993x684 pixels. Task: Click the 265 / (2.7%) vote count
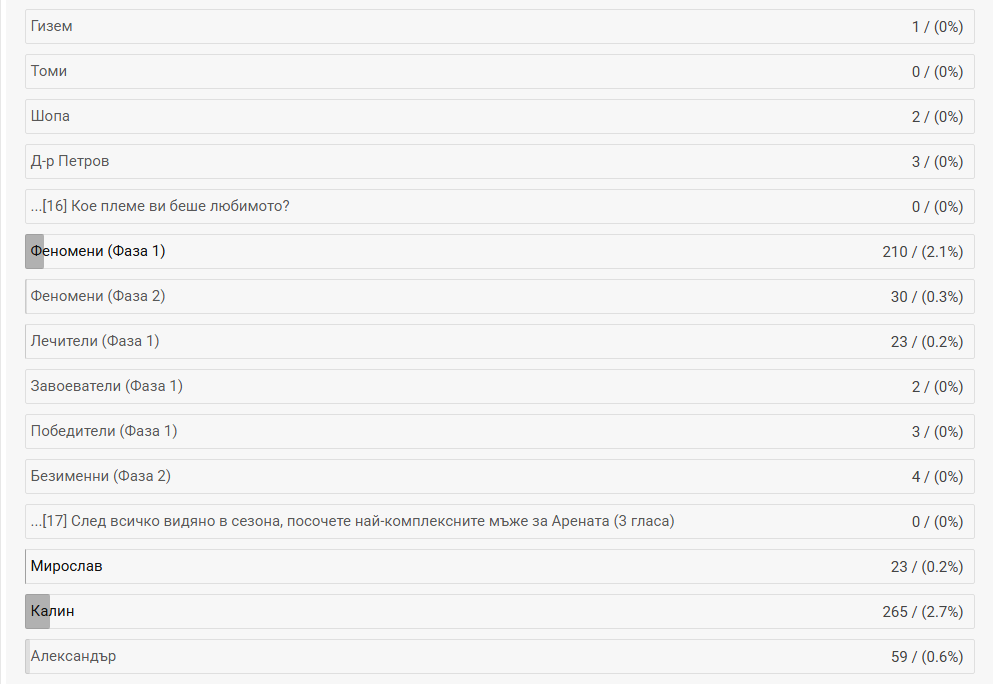pos(922,612)
